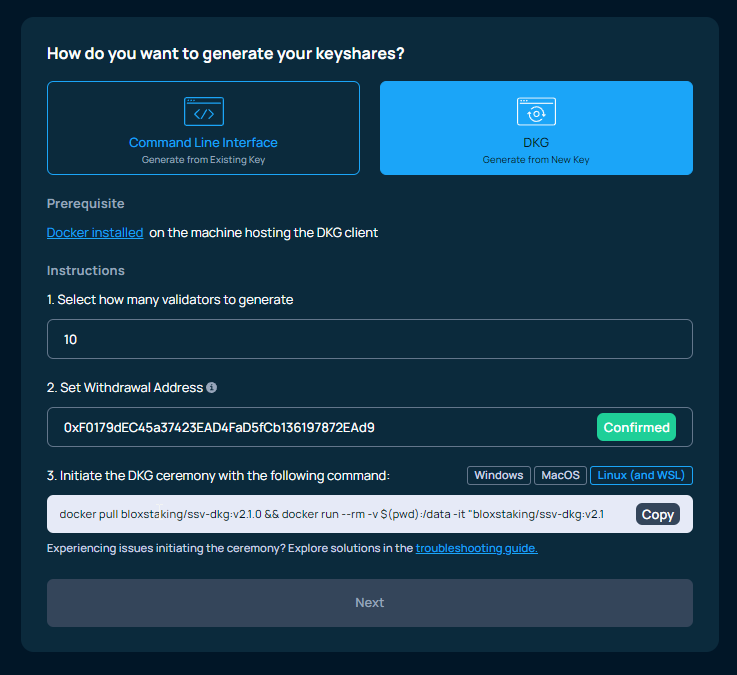This screenshot has height=675, width=737.
Task: Click the 'Generate from Existing Key' subtitle
Action: [x=204, y=160]
